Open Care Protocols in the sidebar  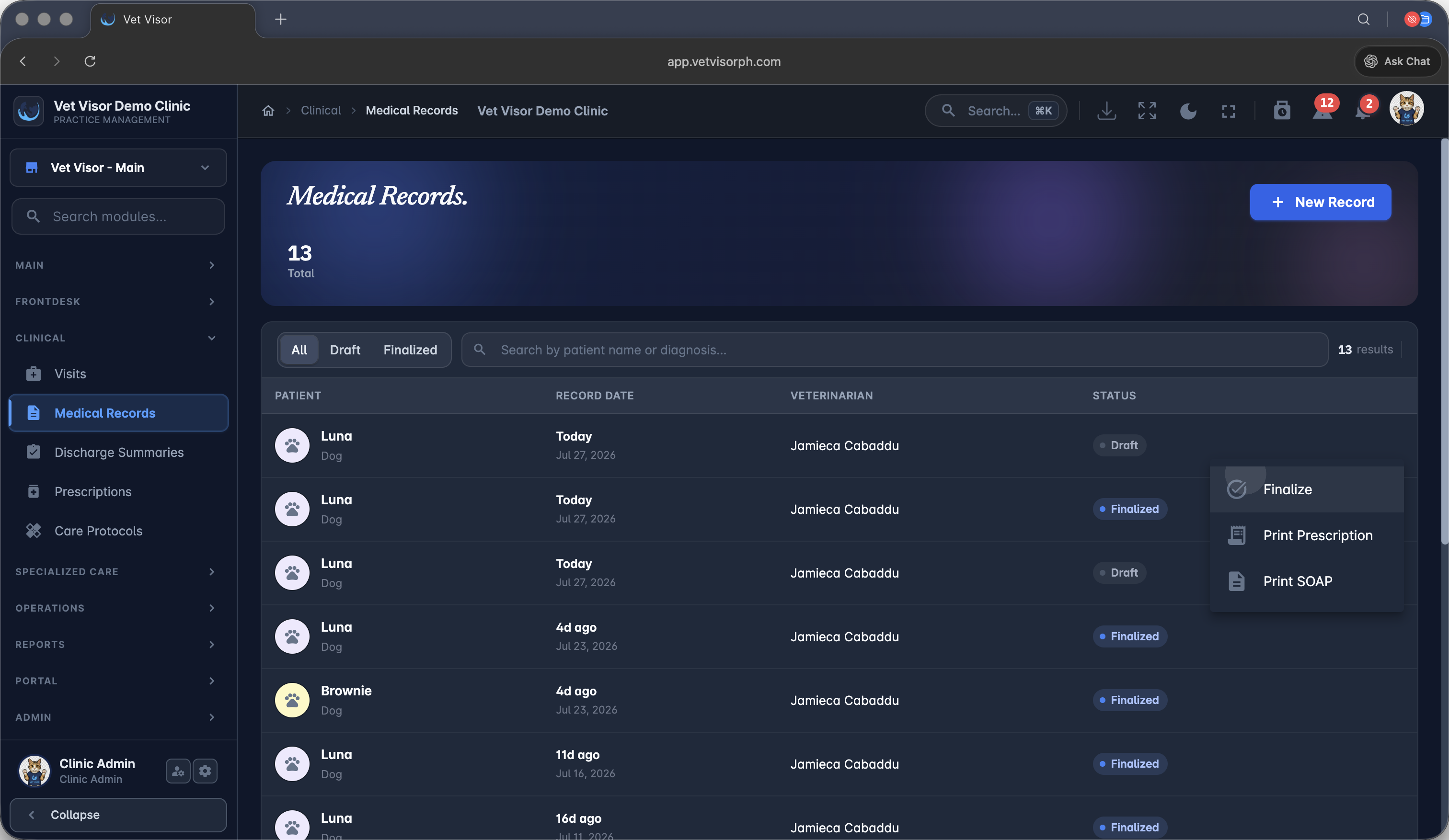click(x=118, y=531)
